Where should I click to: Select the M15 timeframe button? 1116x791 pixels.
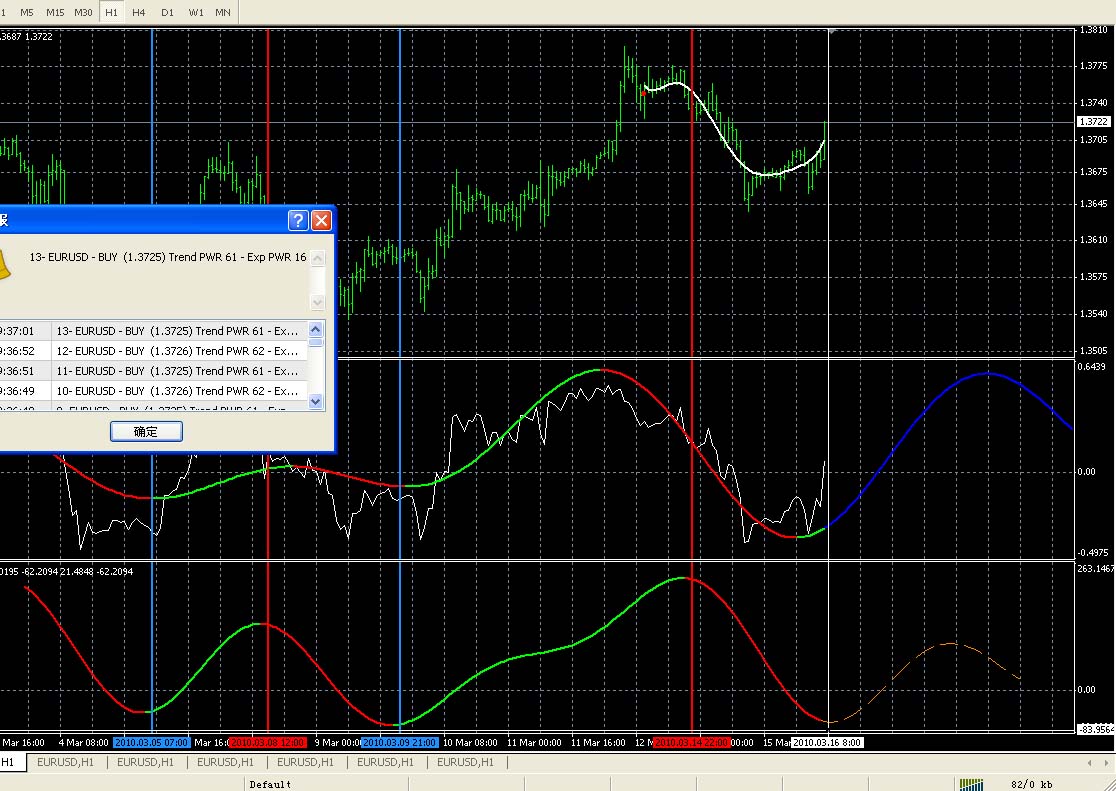pyautogui.click(x=55, y=12)
